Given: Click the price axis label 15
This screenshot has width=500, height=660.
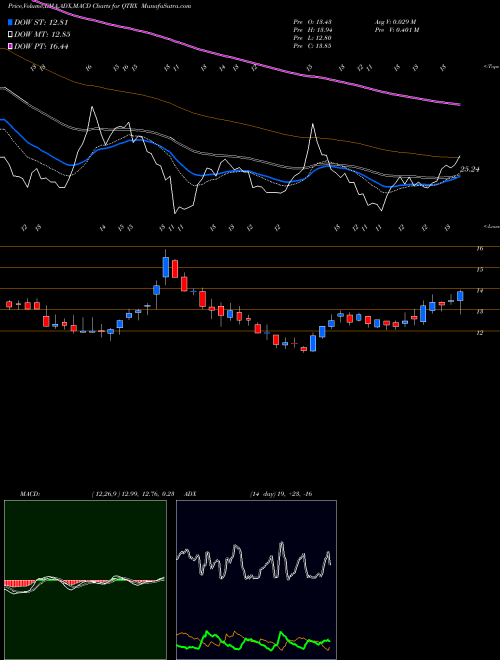Looking at the screenshot, I should coord(479,269).
